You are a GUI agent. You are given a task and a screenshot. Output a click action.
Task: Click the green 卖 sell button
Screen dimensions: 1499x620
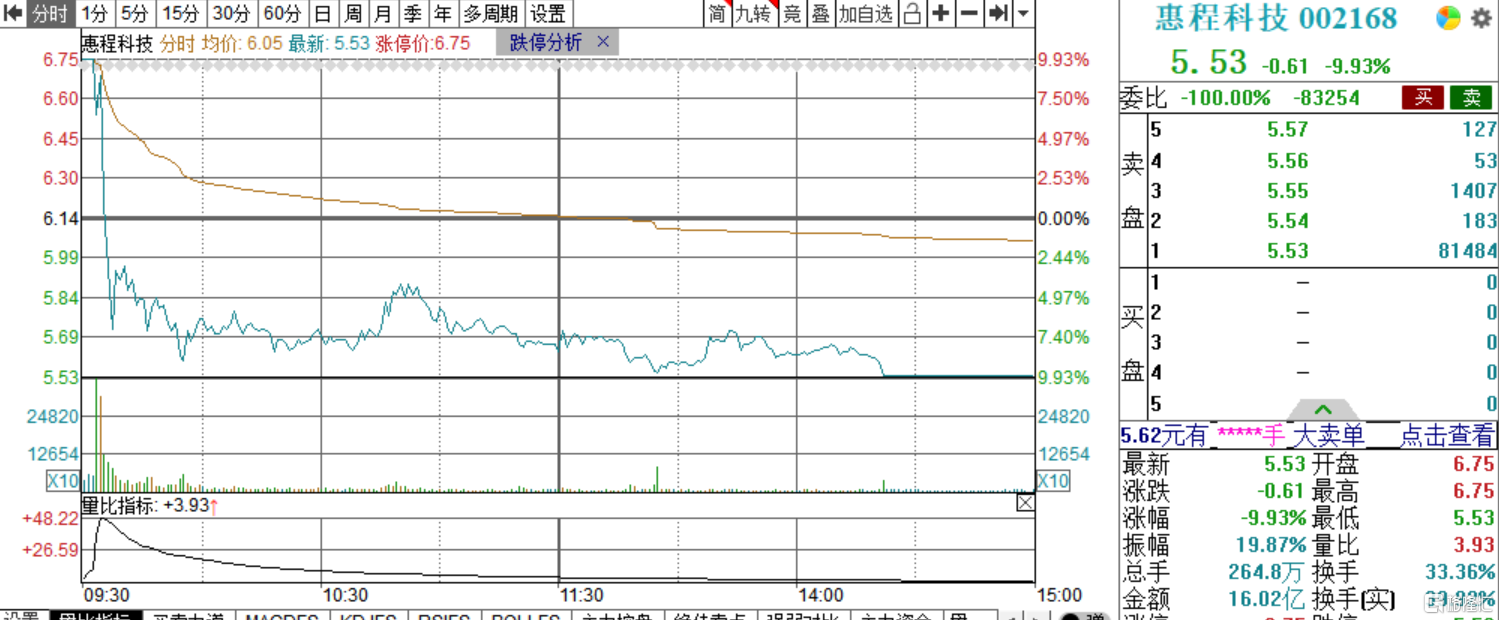(1471, 97)
